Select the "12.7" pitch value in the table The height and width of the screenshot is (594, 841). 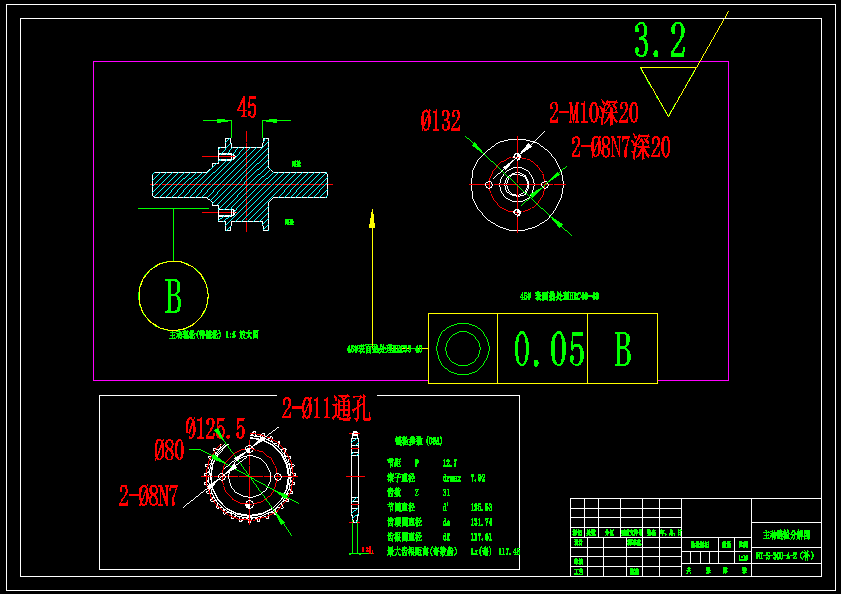pyautogui.click(x=449, y=463)
